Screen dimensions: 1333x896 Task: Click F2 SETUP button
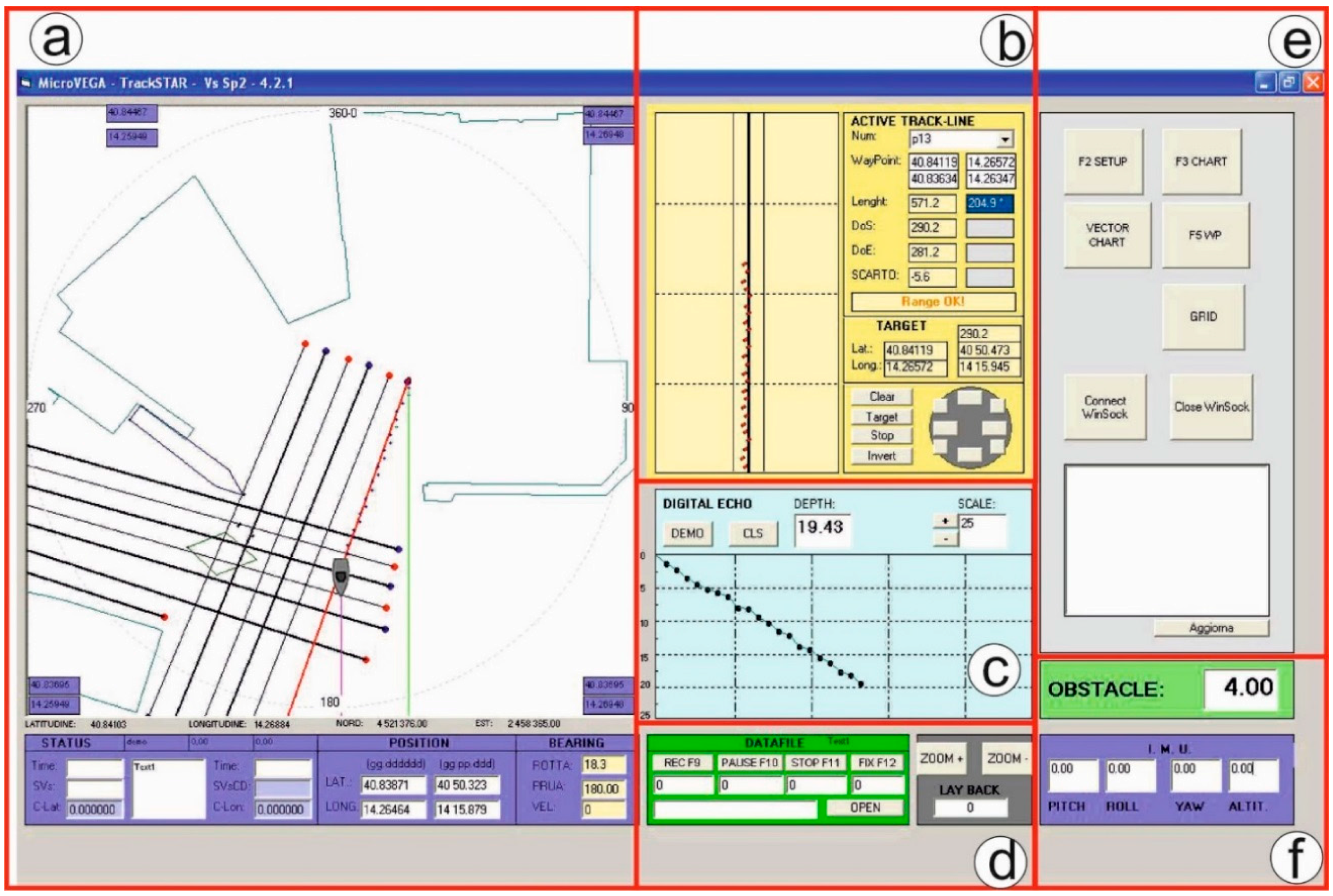click(x=1103, y=162)
